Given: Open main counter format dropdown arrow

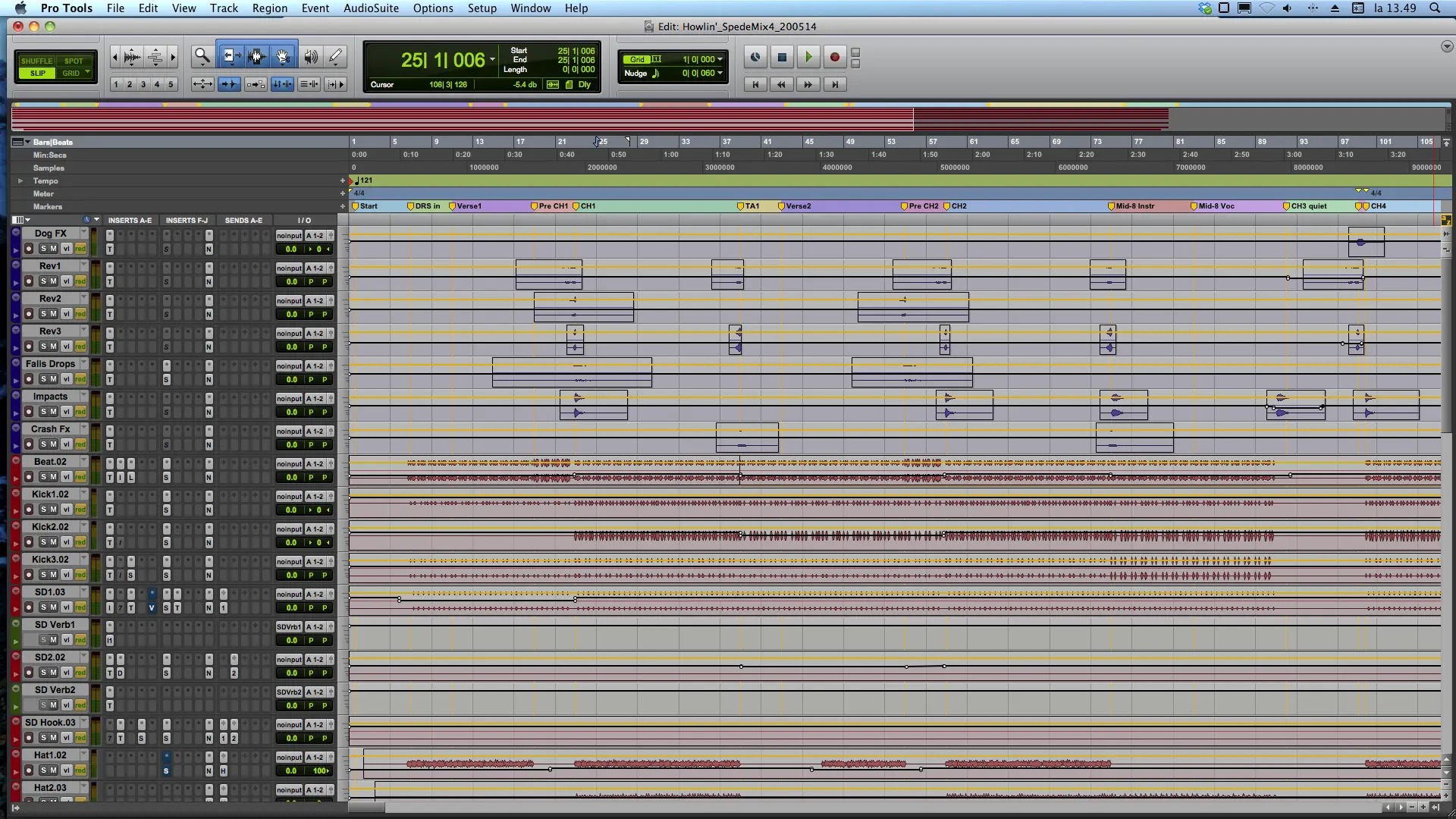Looking at the screenshot, I should click(x=493, y=60).
